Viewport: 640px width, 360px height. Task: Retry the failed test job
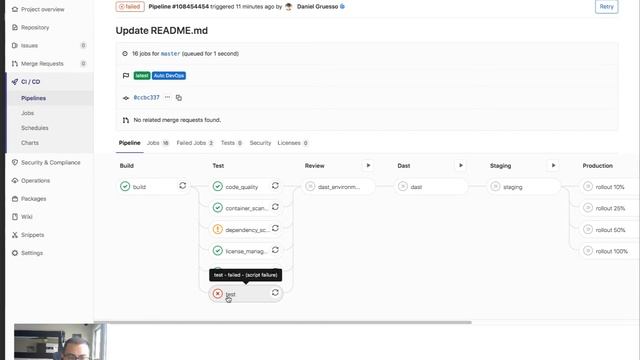275,293
